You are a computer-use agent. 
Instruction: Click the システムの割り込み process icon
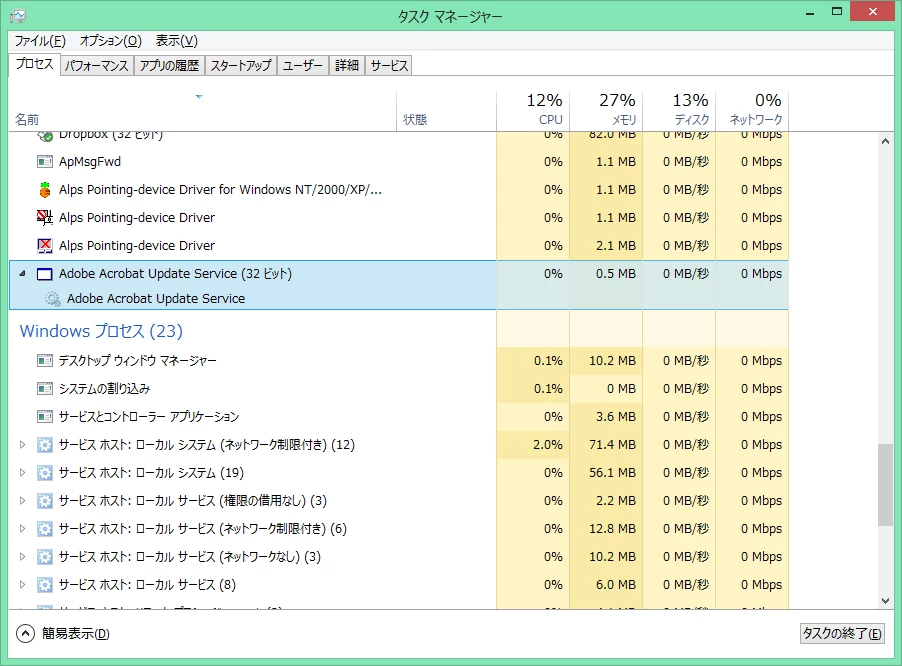point(45,389)
